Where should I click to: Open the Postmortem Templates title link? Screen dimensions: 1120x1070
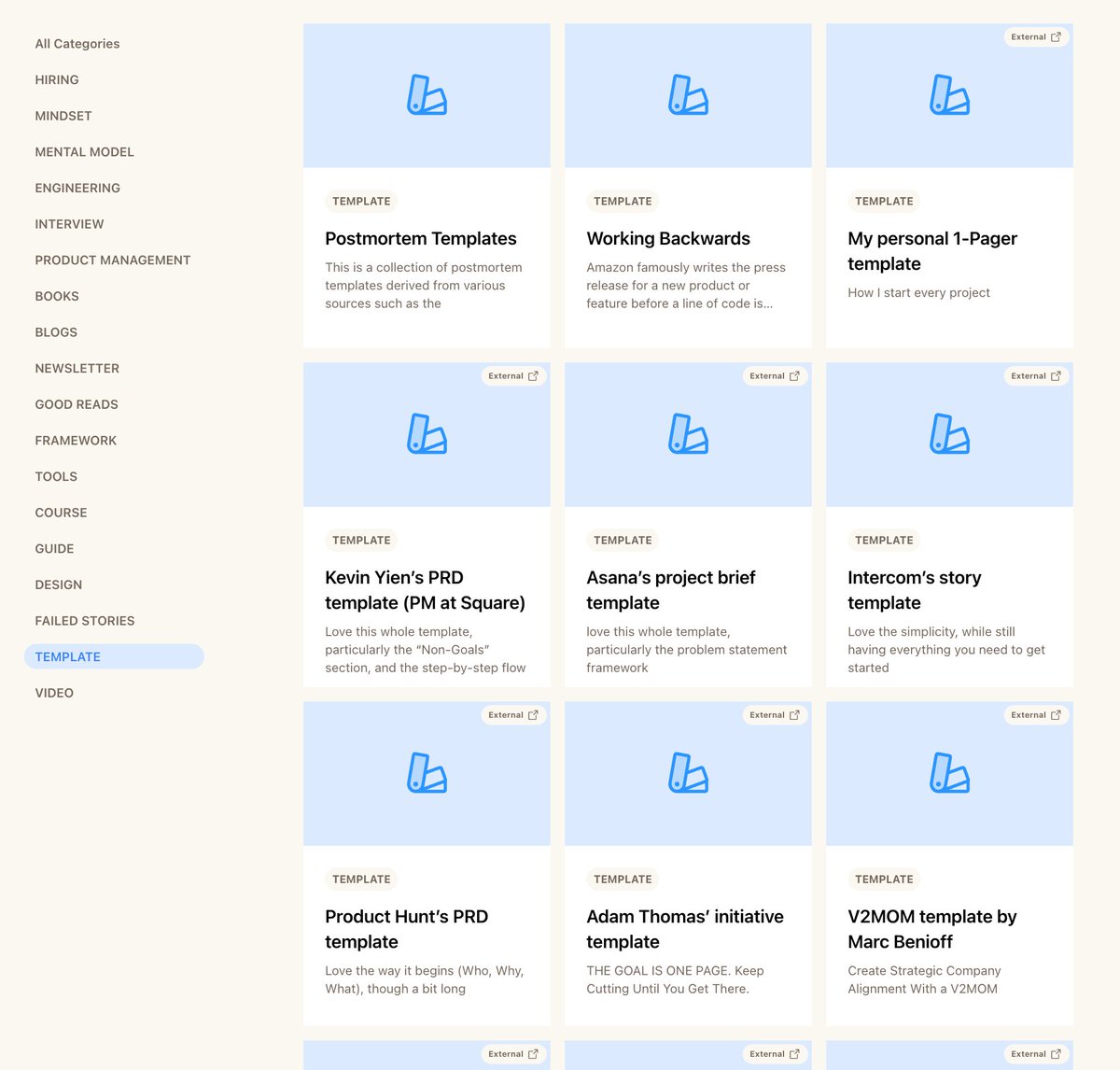point(421,239)
